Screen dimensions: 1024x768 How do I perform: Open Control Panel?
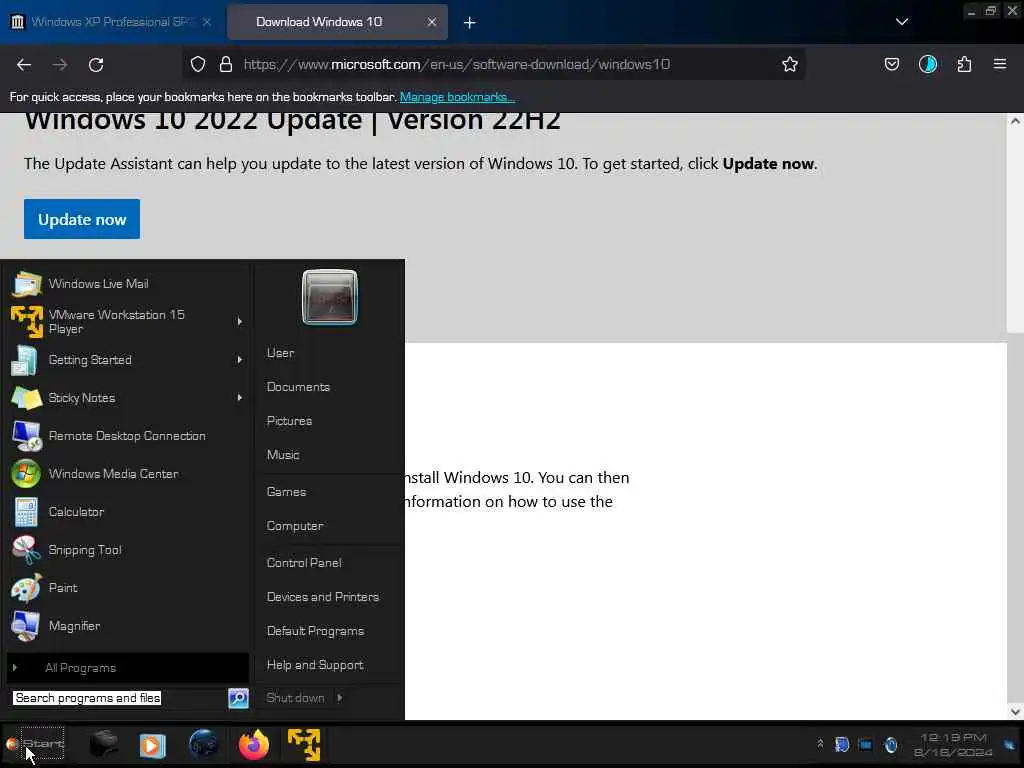pyautogui.click(x=304, y=562)
